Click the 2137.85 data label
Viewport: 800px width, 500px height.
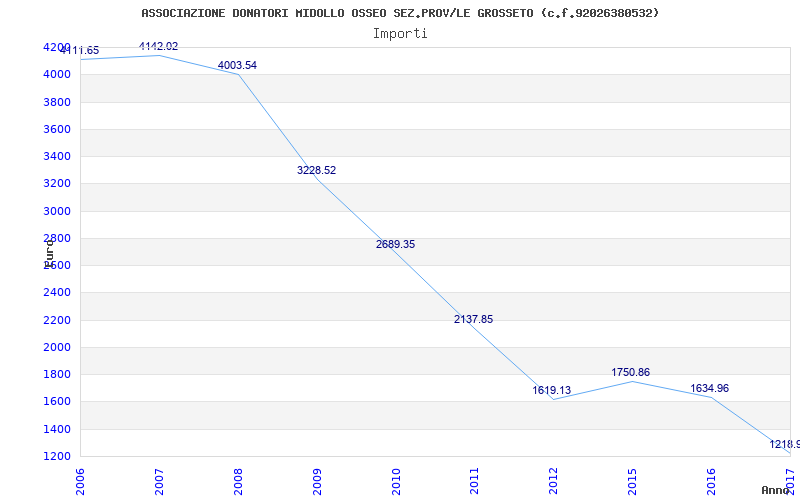click(x=473, y=319)
